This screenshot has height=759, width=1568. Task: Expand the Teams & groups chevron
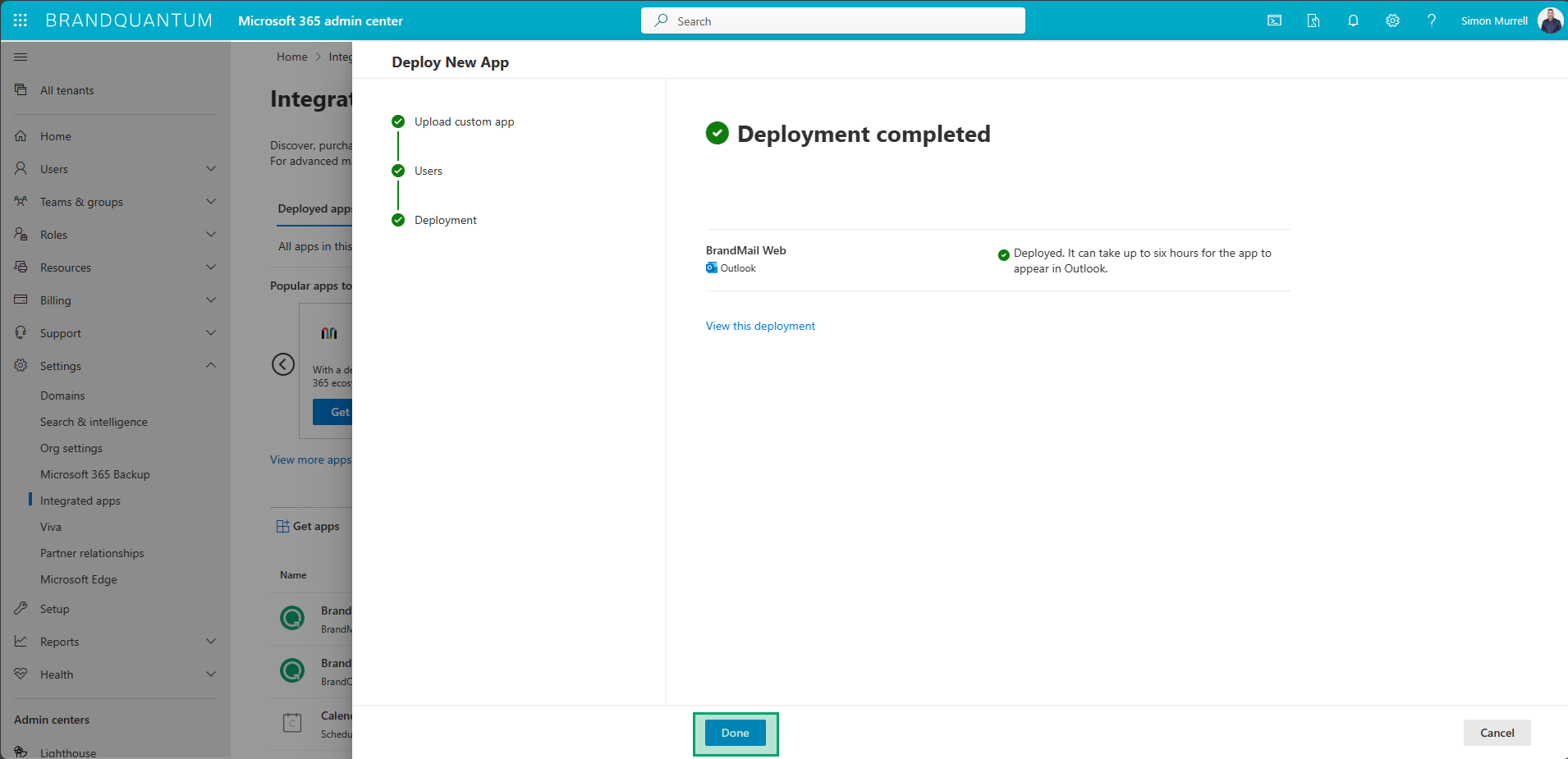211,201
